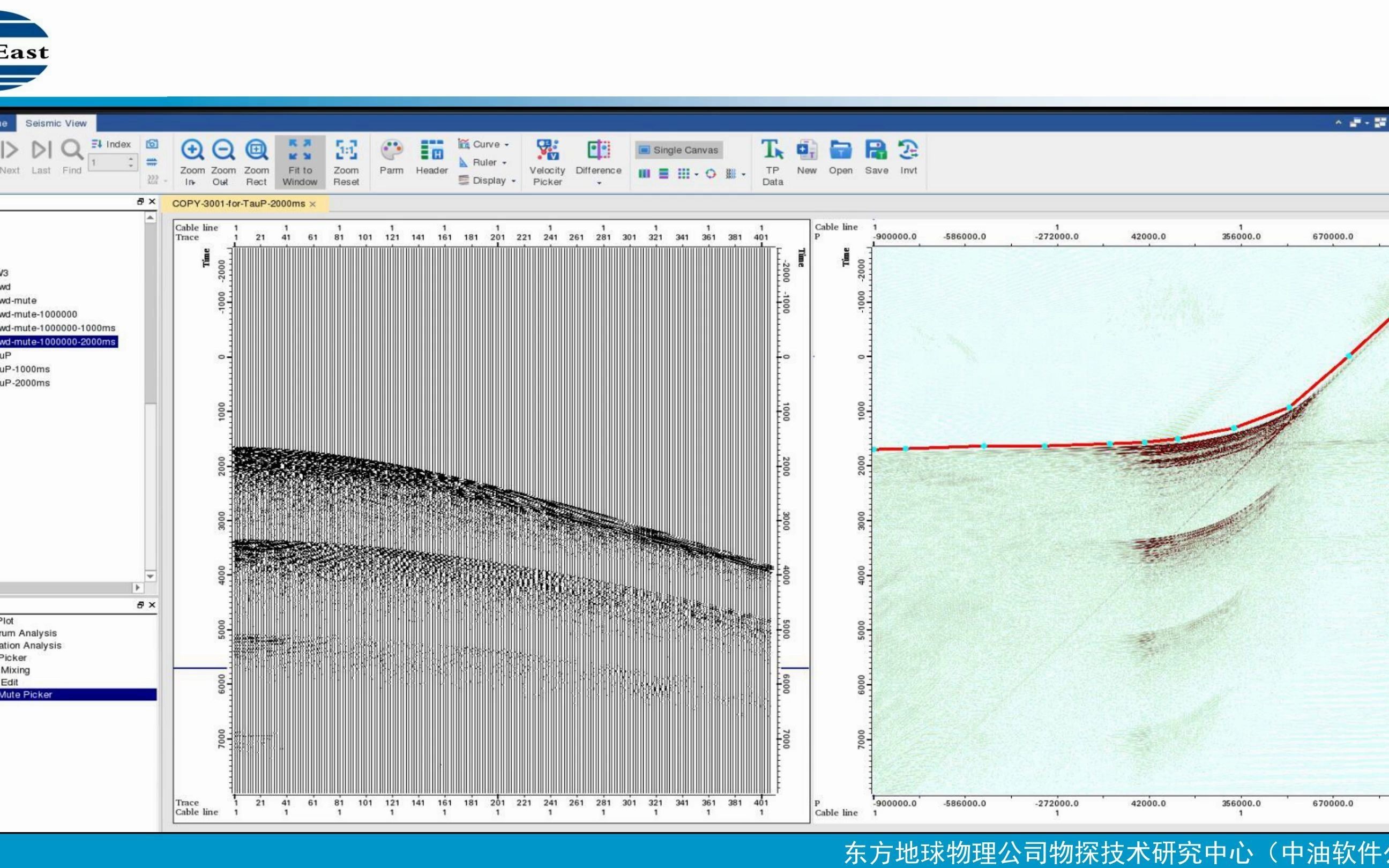1389x868 pixels.
Task: Expand the Curve dropdown
Action: click(x=506, y=145)
